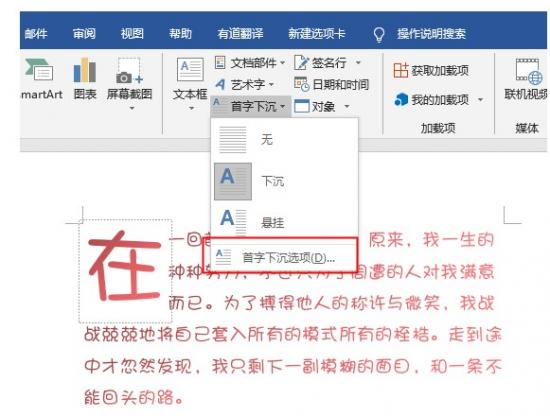Expand the 屏幕截图 dropdown arrow
The width and height of the screenshot is (550, 416).
[x=132, y=108]
